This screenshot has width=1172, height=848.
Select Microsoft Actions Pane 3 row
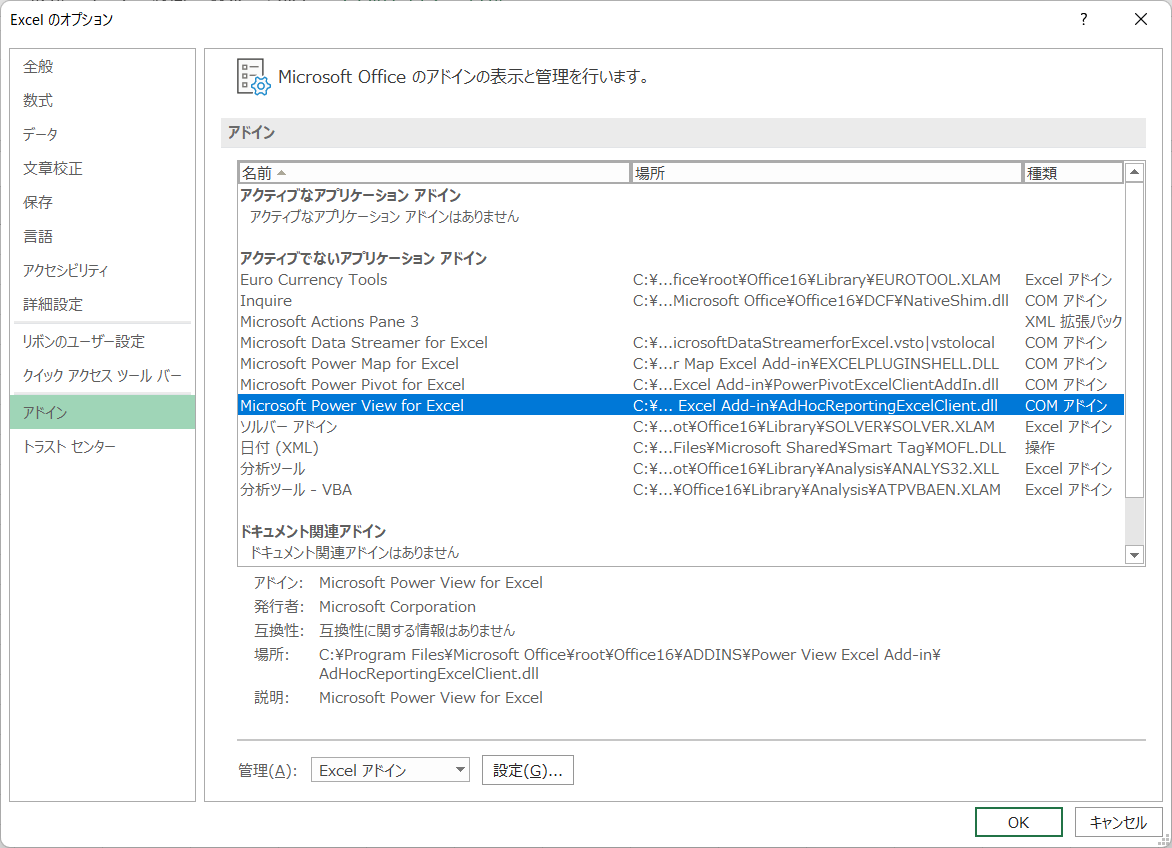tap(680, 321)
